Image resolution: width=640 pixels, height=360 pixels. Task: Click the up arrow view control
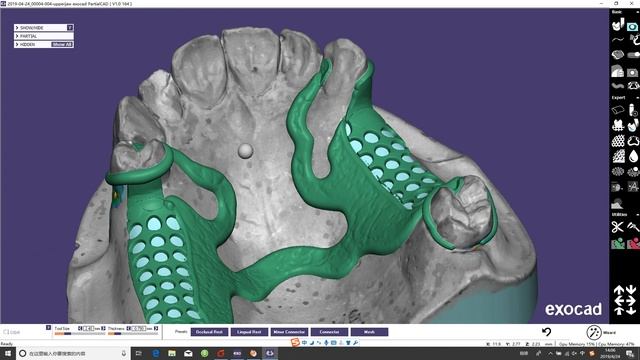tap(619, 290)
